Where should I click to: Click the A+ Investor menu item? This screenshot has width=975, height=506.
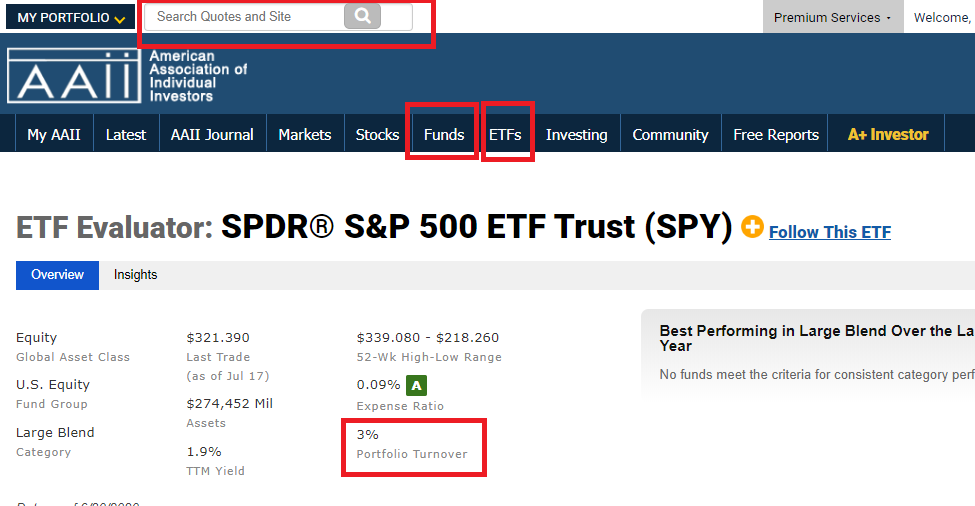[x=888, y=134]
